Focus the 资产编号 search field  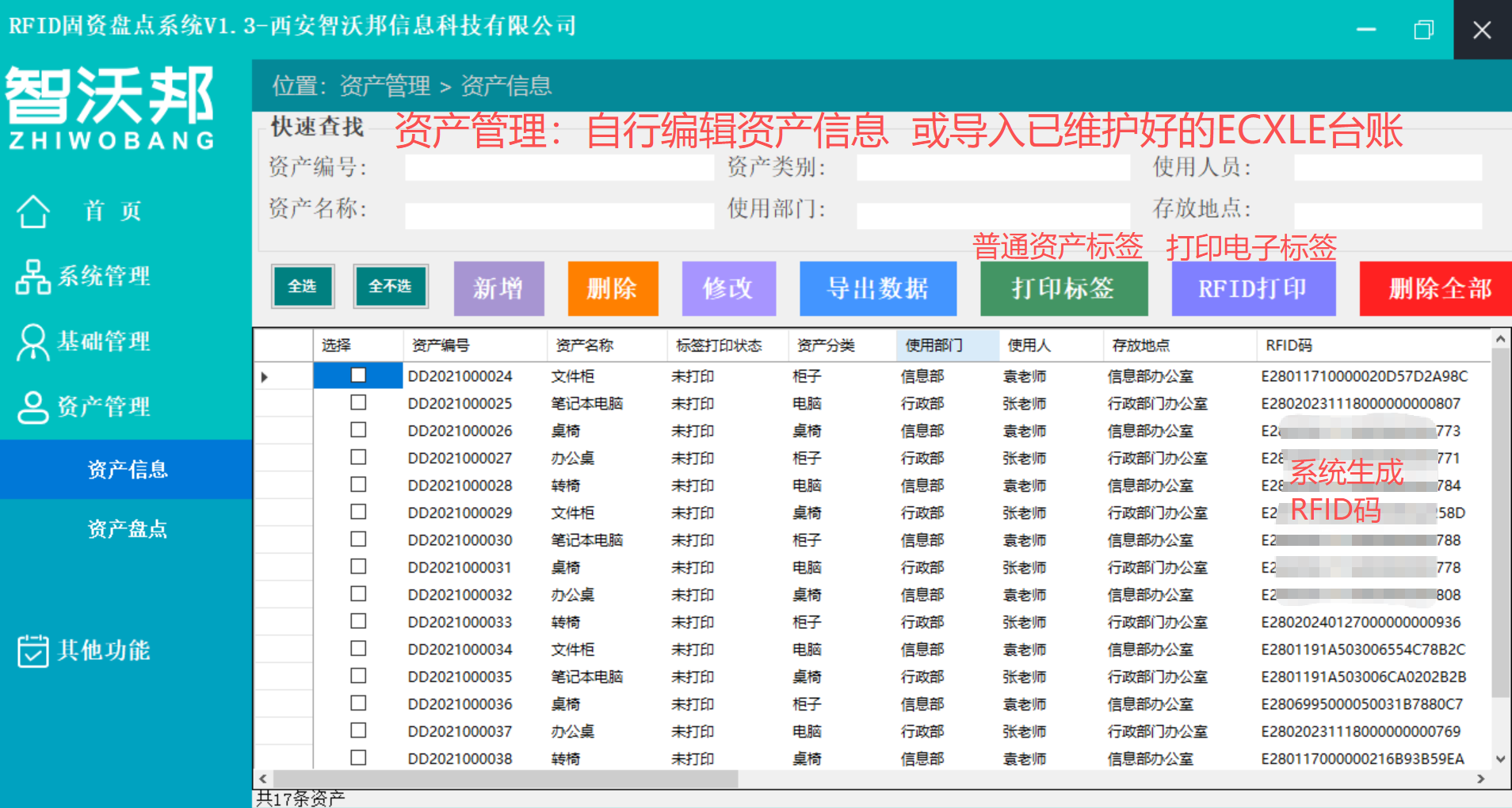(x=559, y=168)
